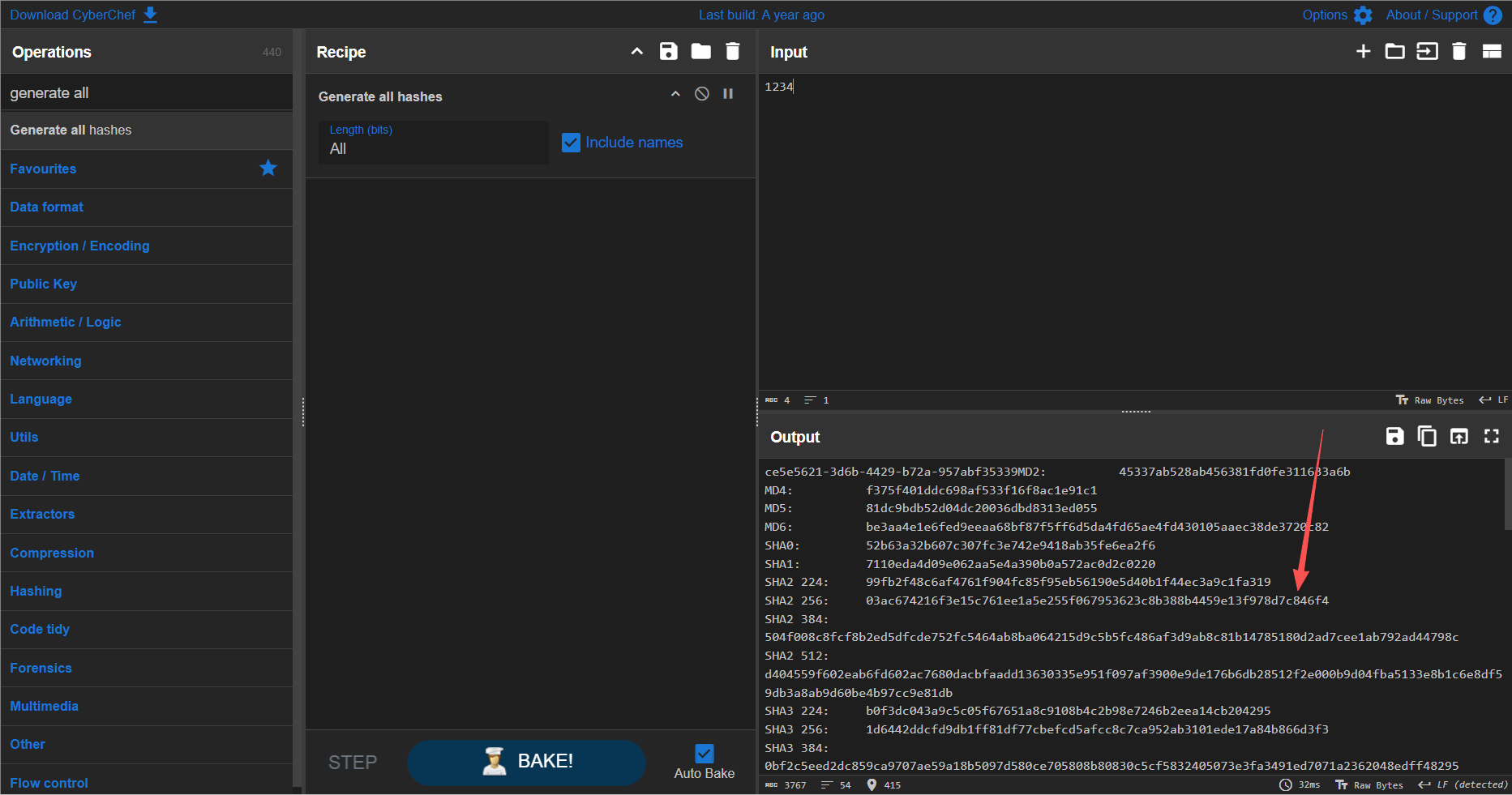The image size is (1512, 795).
Task: Copy raw output to the clipboard
Action: click(1426, 437)
